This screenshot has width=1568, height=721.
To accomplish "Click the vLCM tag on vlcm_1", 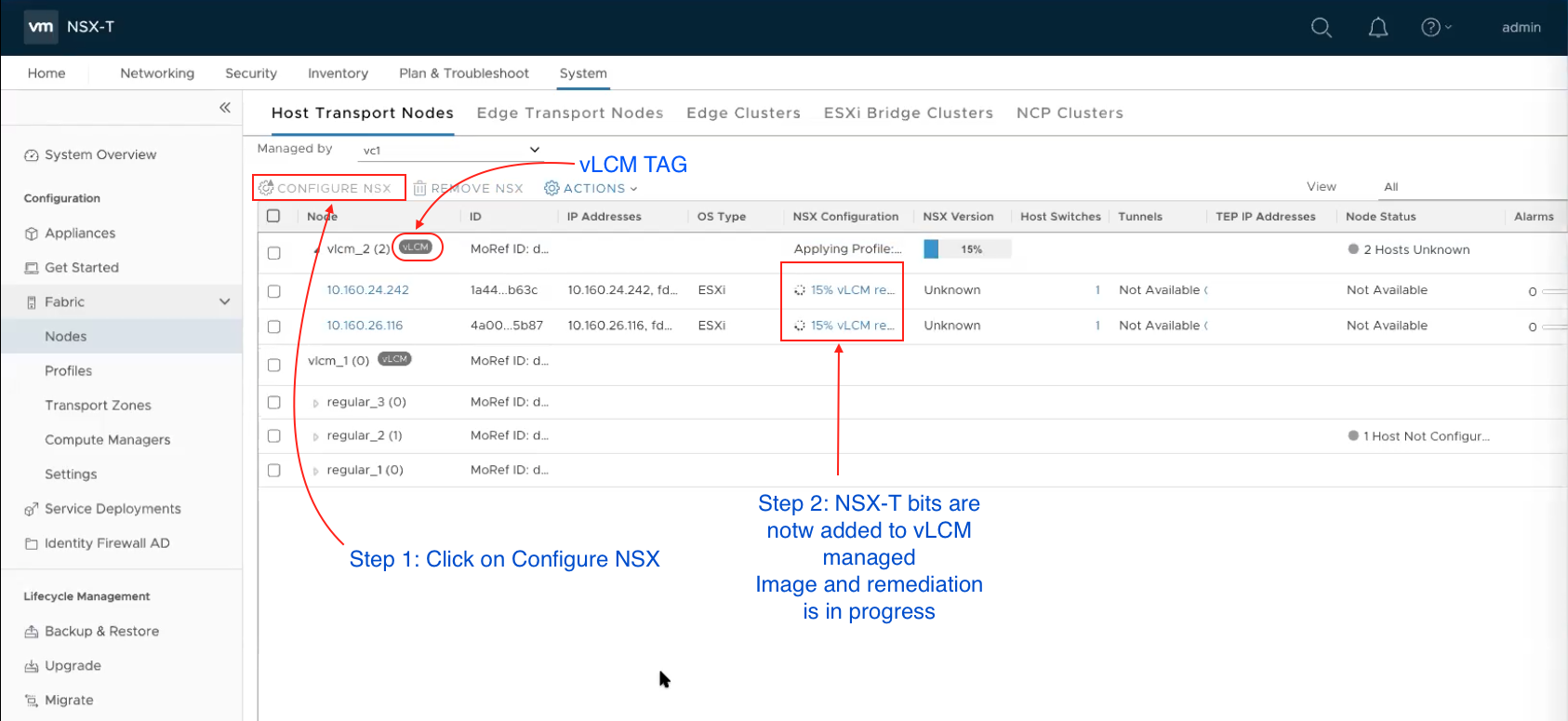I will click(x=394, y=359).
